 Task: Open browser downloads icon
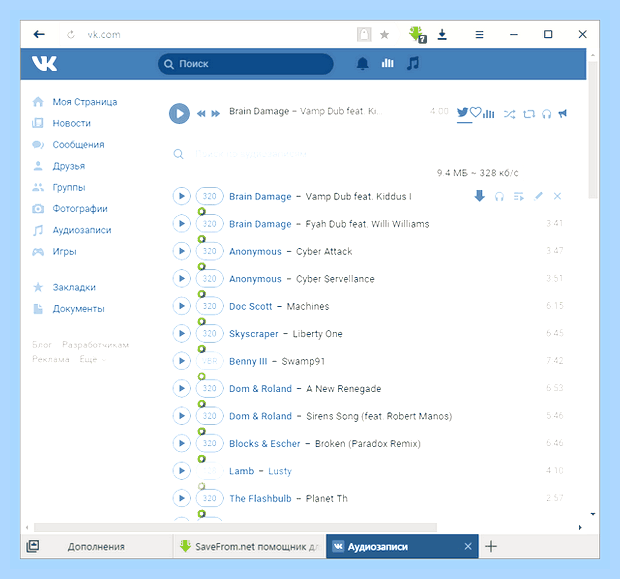coord(442,34)
